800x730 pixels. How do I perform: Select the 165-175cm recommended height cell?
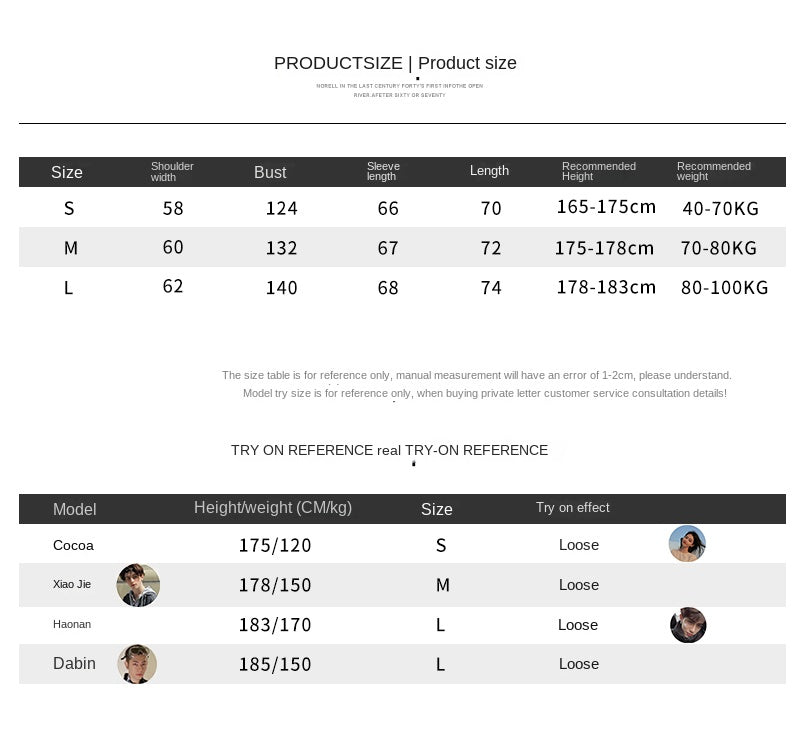(606, 208)
